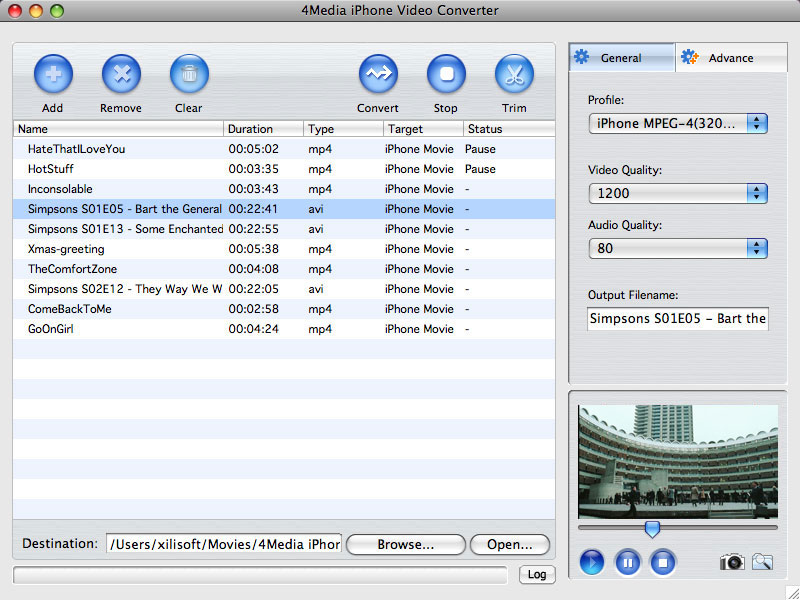Clear the list with trash icon
The width and height of the screenshot is (800, 600).
click(x=189, y=74)
